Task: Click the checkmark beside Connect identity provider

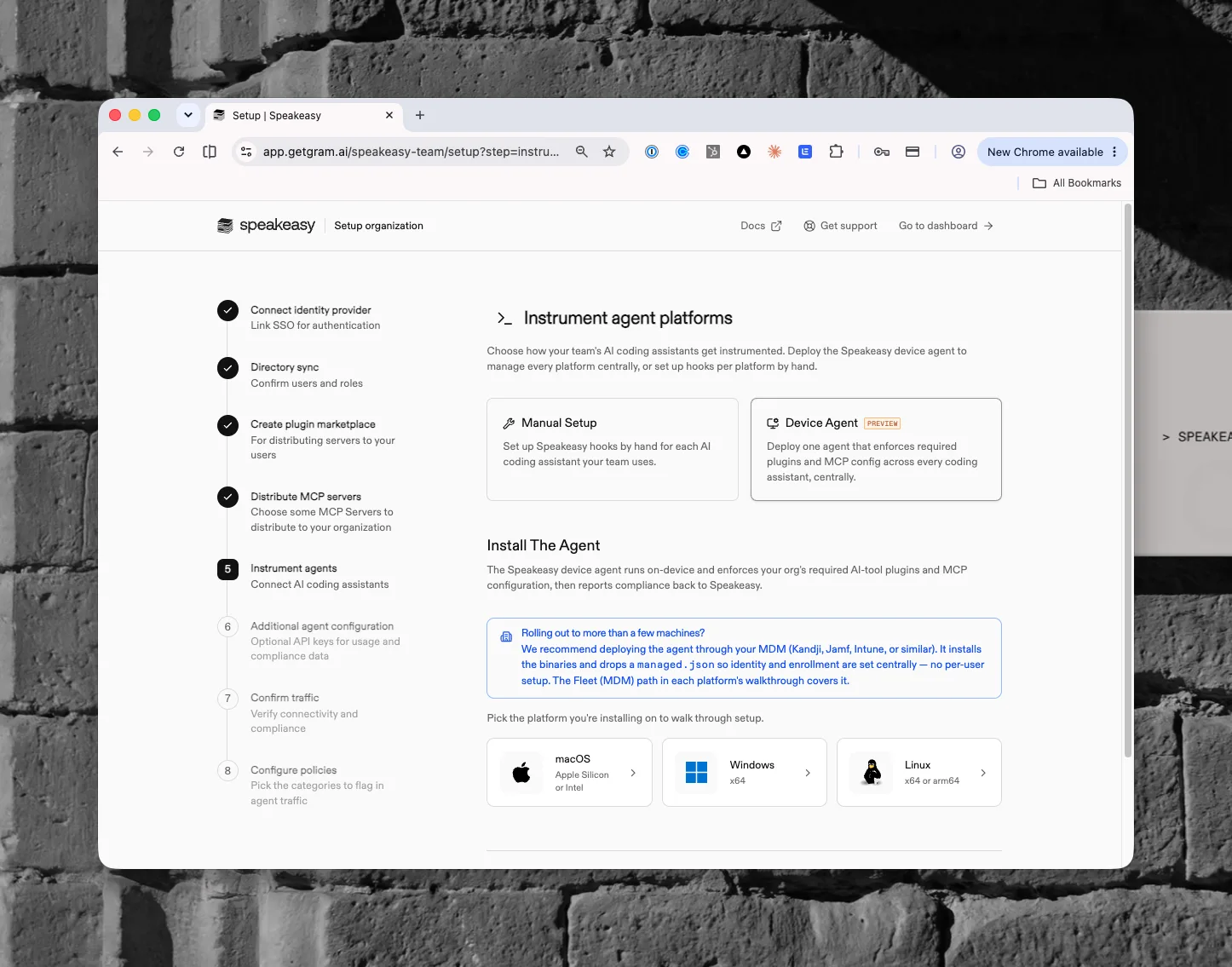Action: point(227,311)
